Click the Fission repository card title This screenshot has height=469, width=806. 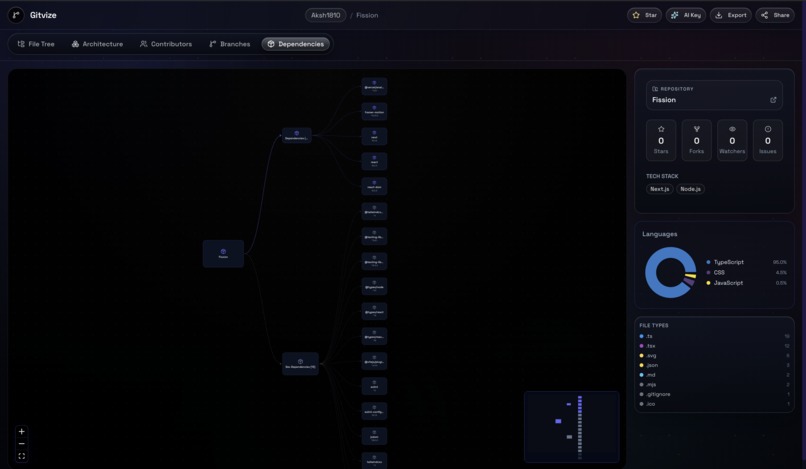(x=664, y=100)
